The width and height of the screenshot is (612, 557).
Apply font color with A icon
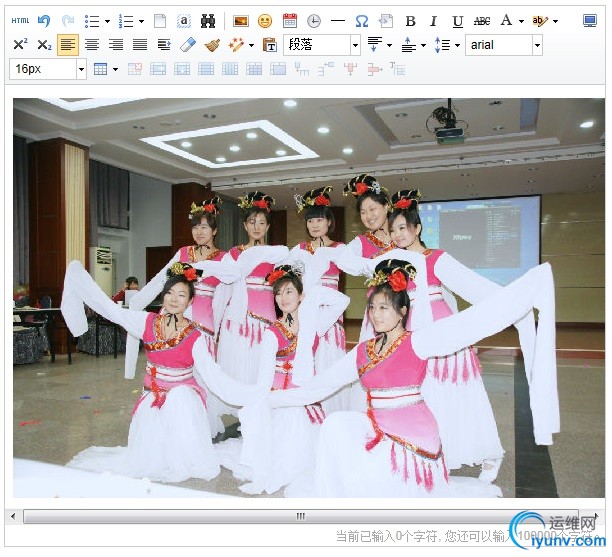point(506,20)
